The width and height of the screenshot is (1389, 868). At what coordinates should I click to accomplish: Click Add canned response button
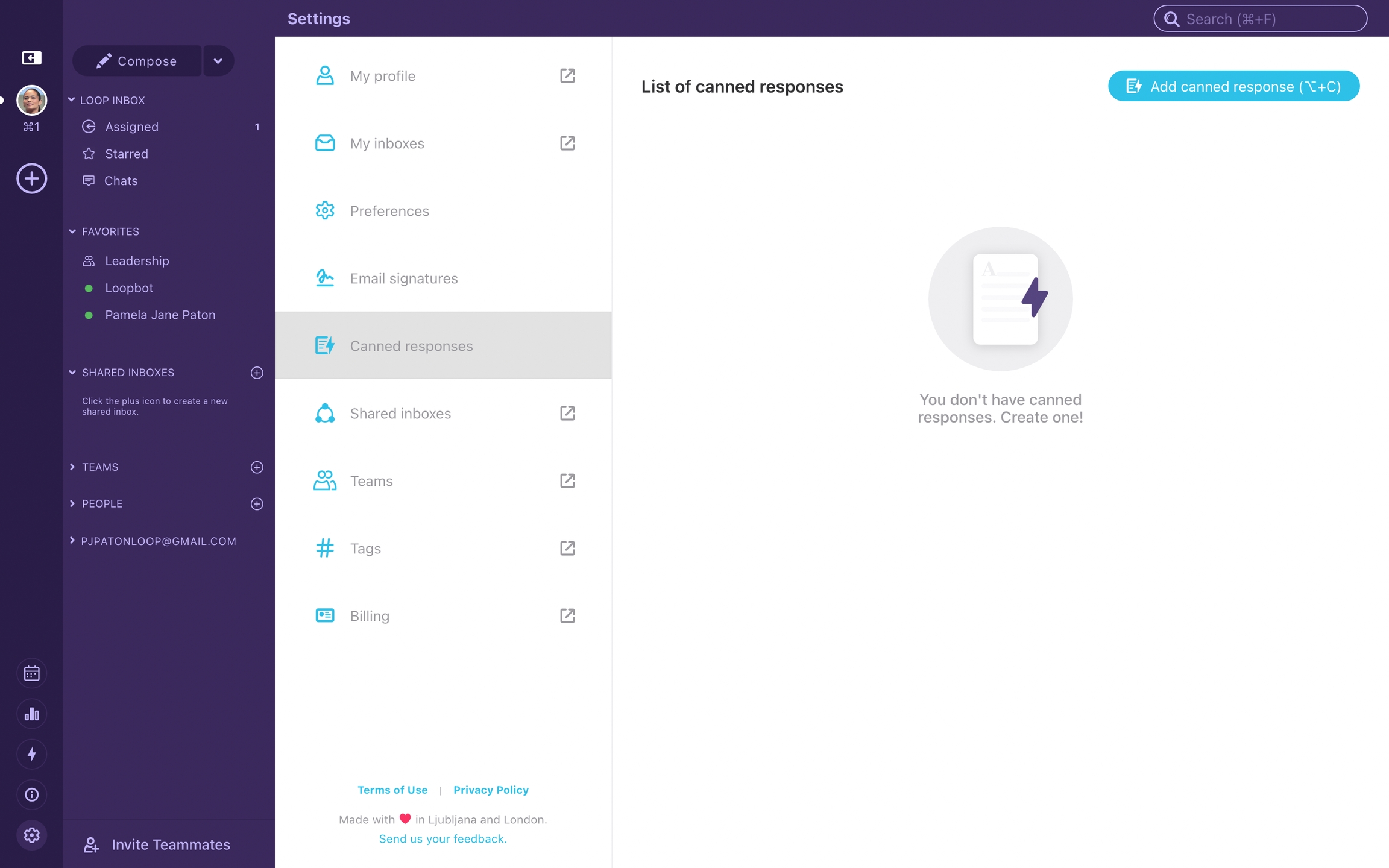(x=1233, y=86)
